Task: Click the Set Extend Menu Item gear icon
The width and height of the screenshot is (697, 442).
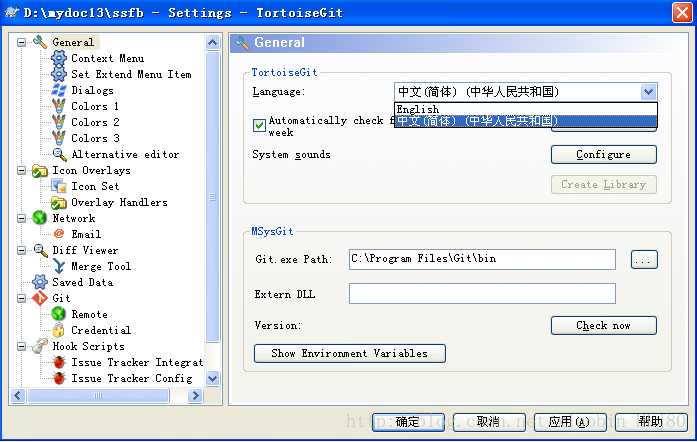Action: pos(59,74)
